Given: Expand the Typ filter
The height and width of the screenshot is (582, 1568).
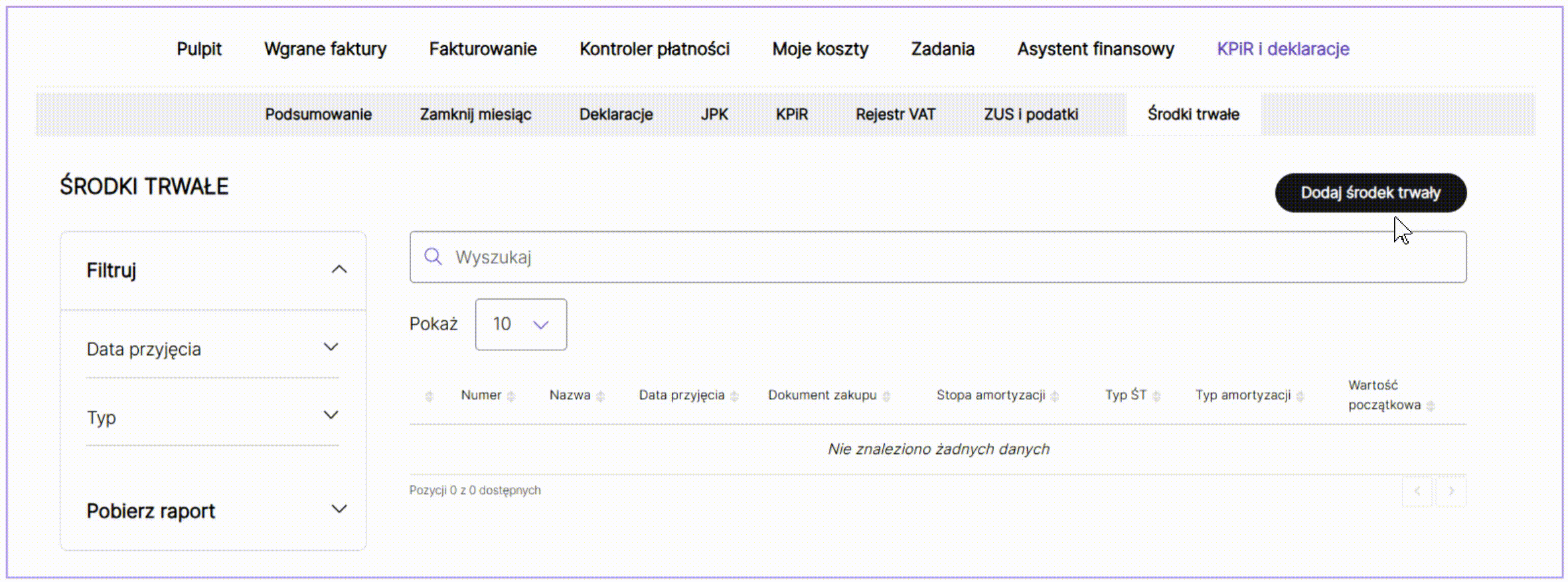Looking at the screenshot, I should pyautogui.click(x=331, y=415).
